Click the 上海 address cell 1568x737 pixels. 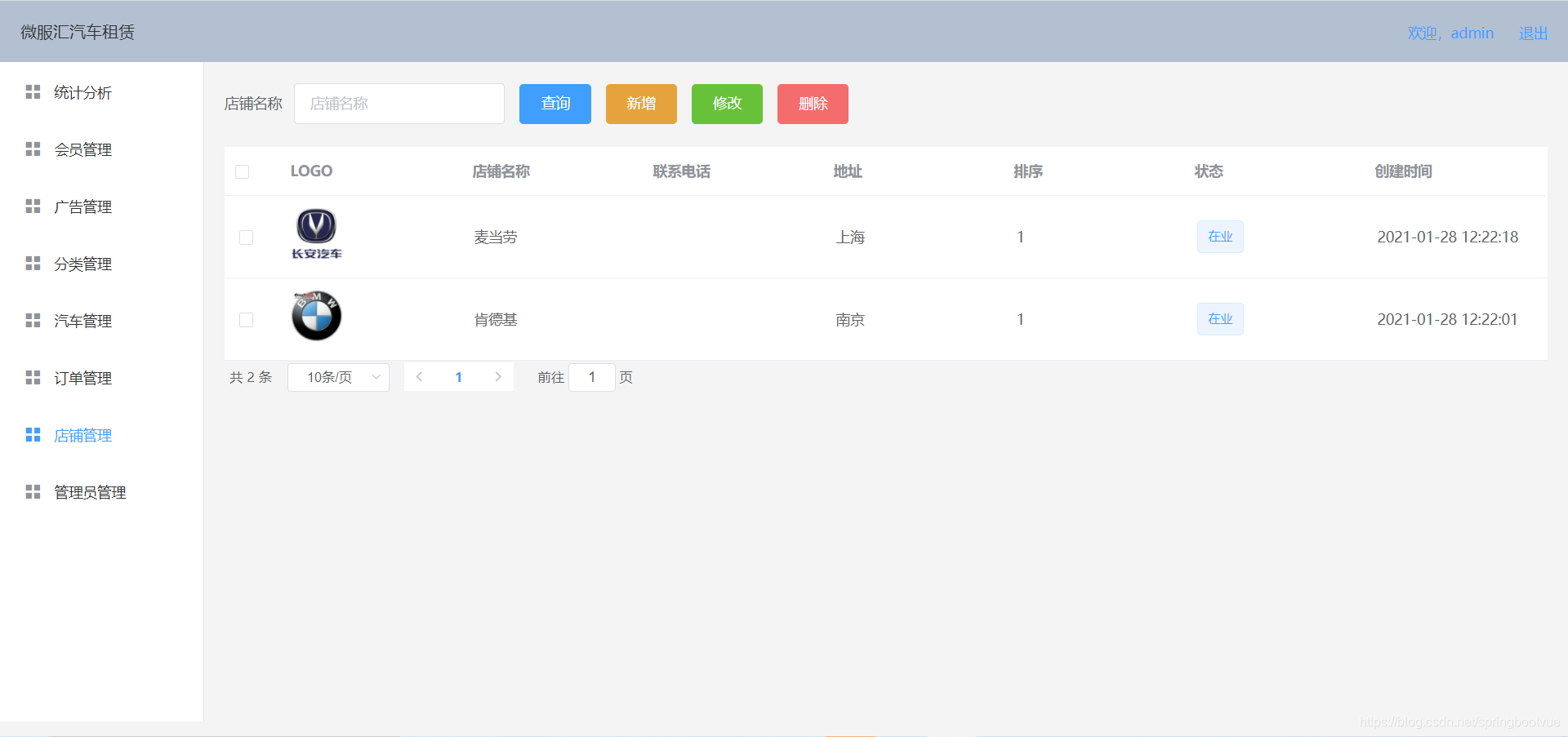(850, 238)
